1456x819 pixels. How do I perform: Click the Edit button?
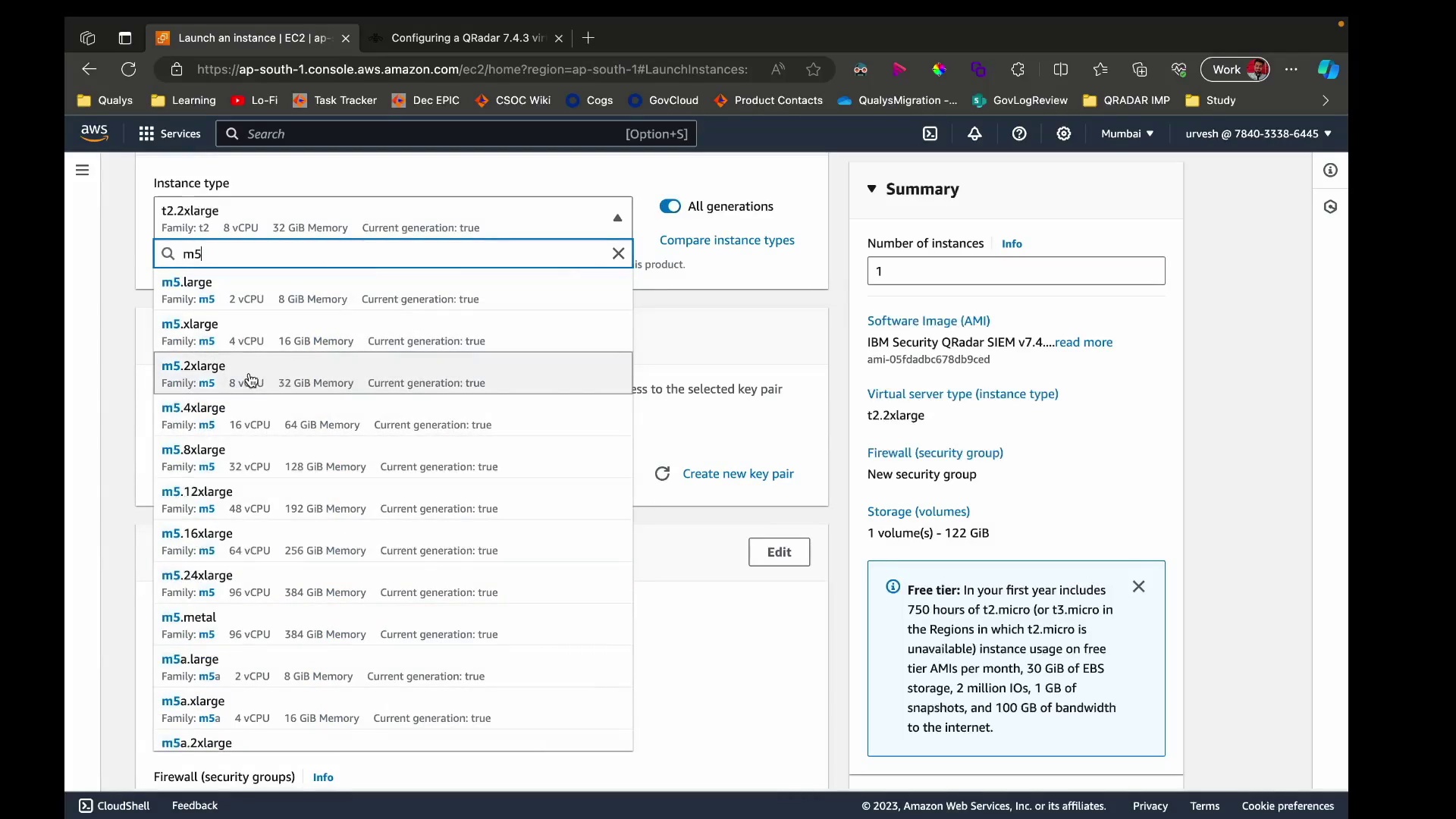[779, 552]
